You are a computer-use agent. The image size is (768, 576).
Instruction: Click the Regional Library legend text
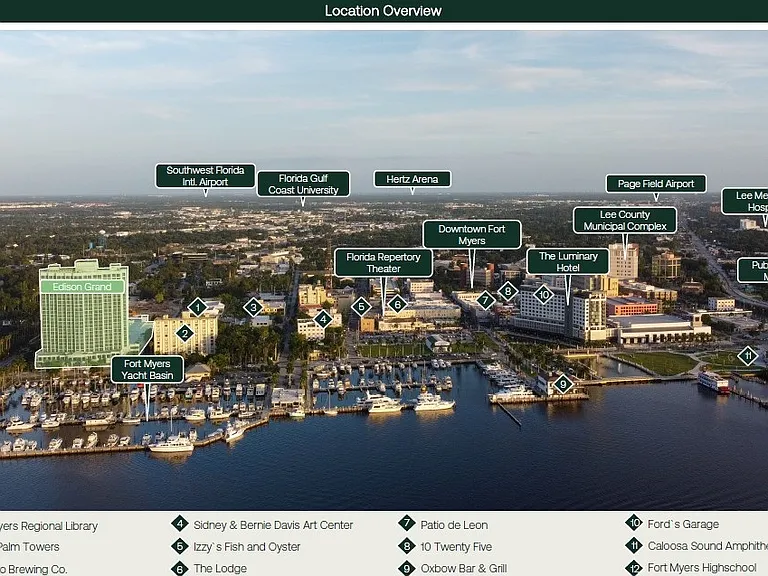tap(49, 526)
